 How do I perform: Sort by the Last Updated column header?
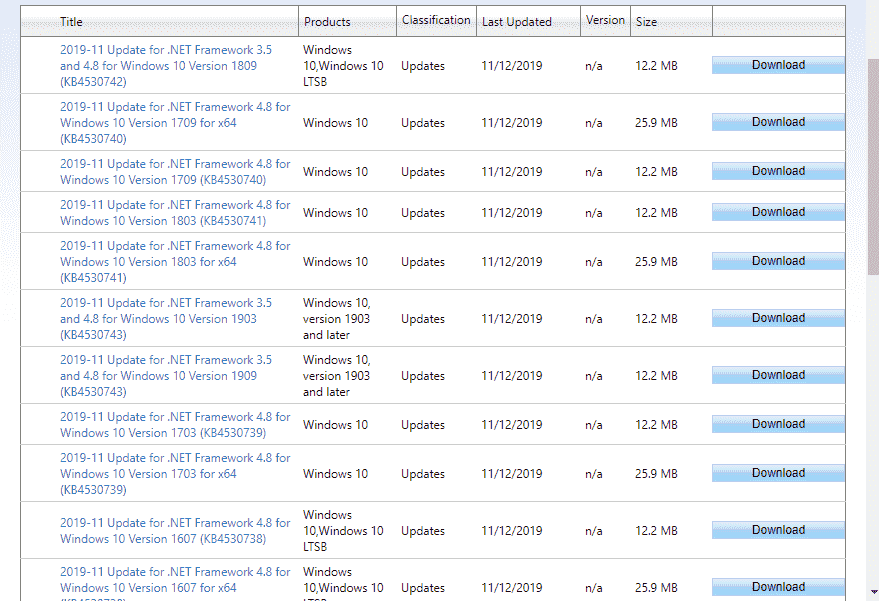click(516, 22)
